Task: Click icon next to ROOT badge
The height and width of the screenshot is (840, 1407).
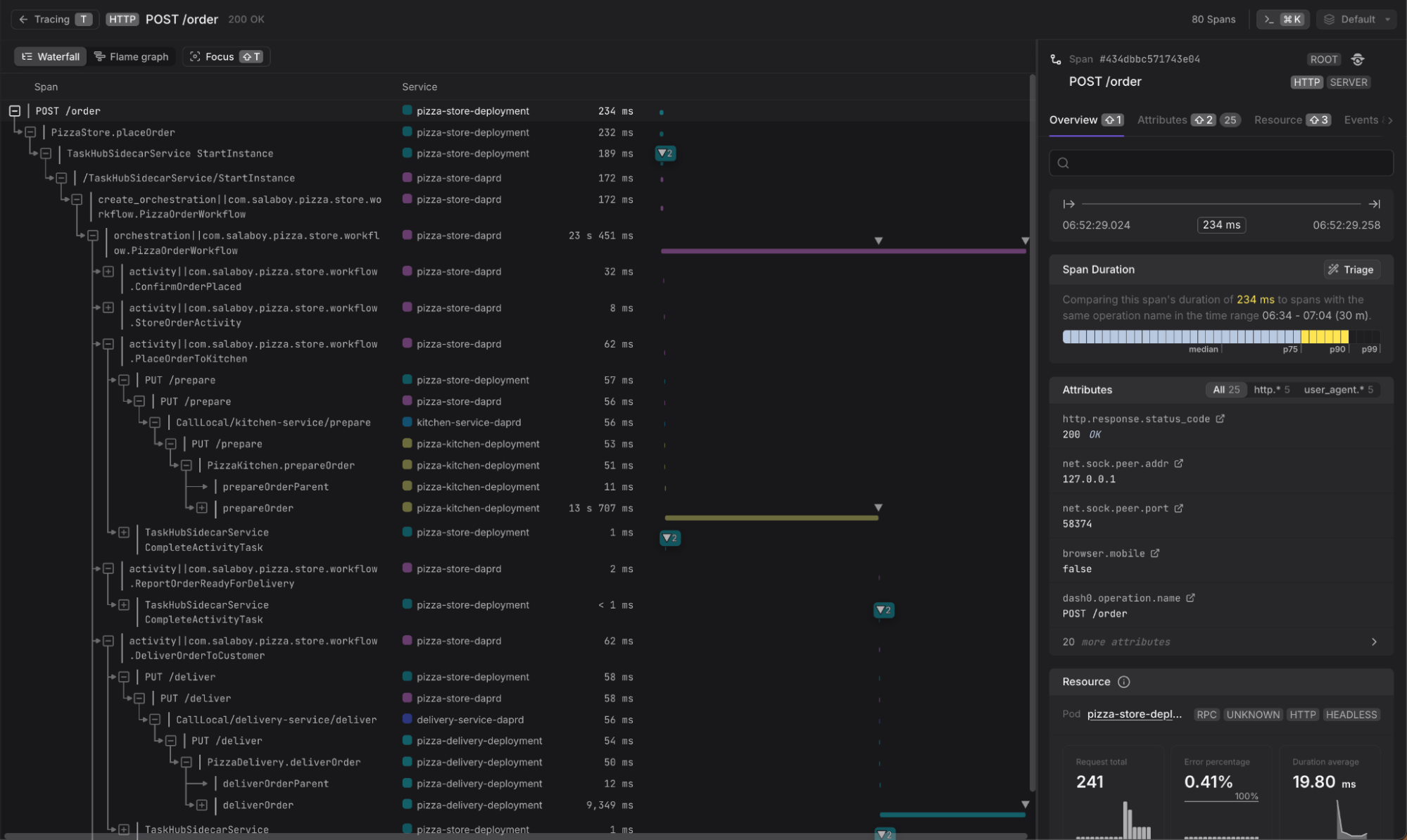Action: click(1358, 59)
